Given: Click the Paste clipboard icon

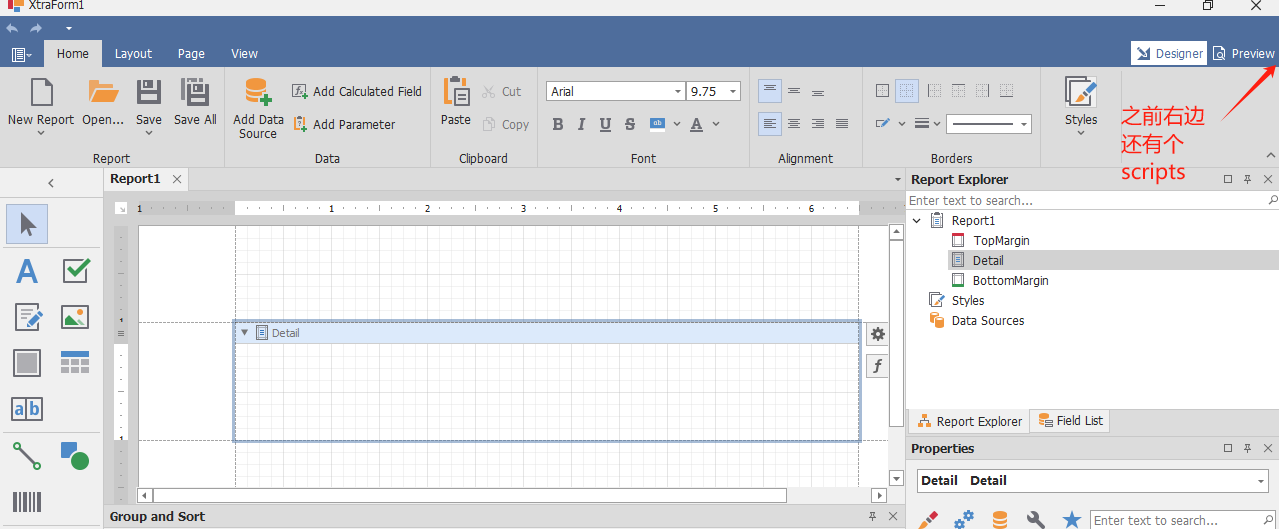Looking at the screenshot, I should [456, 92].
